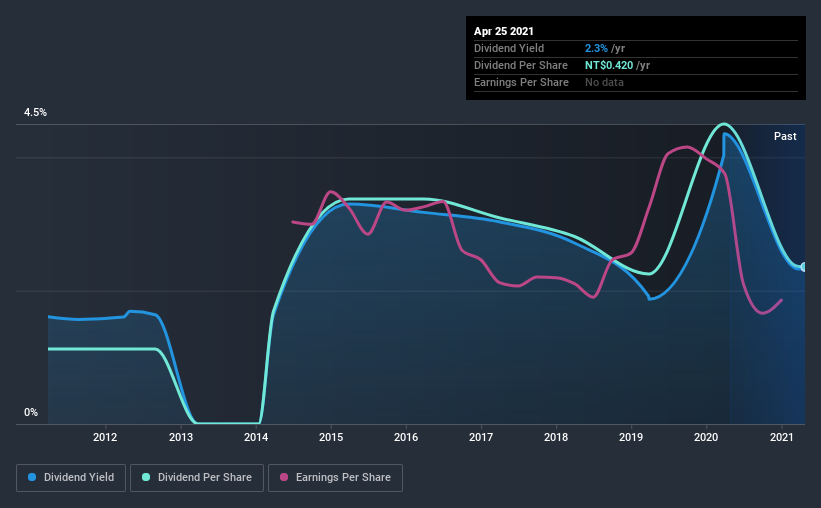Toggle the Dividend Yield legend button
Viewport: 821px width, 508px height.
coord(71,478)
